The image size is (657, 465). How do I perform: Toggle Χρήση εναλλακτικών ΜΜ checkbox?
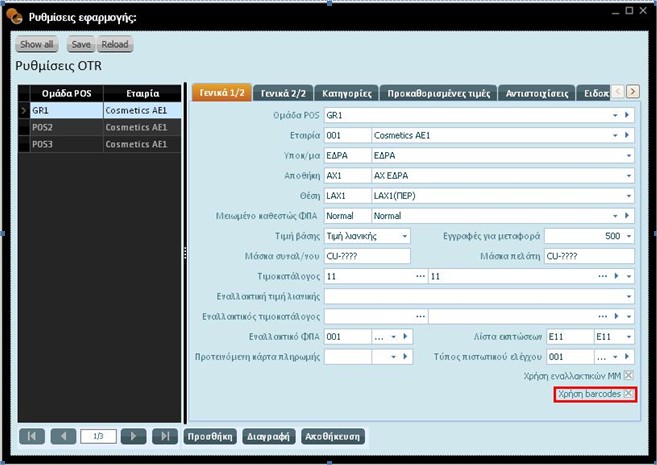click(629, 375)
